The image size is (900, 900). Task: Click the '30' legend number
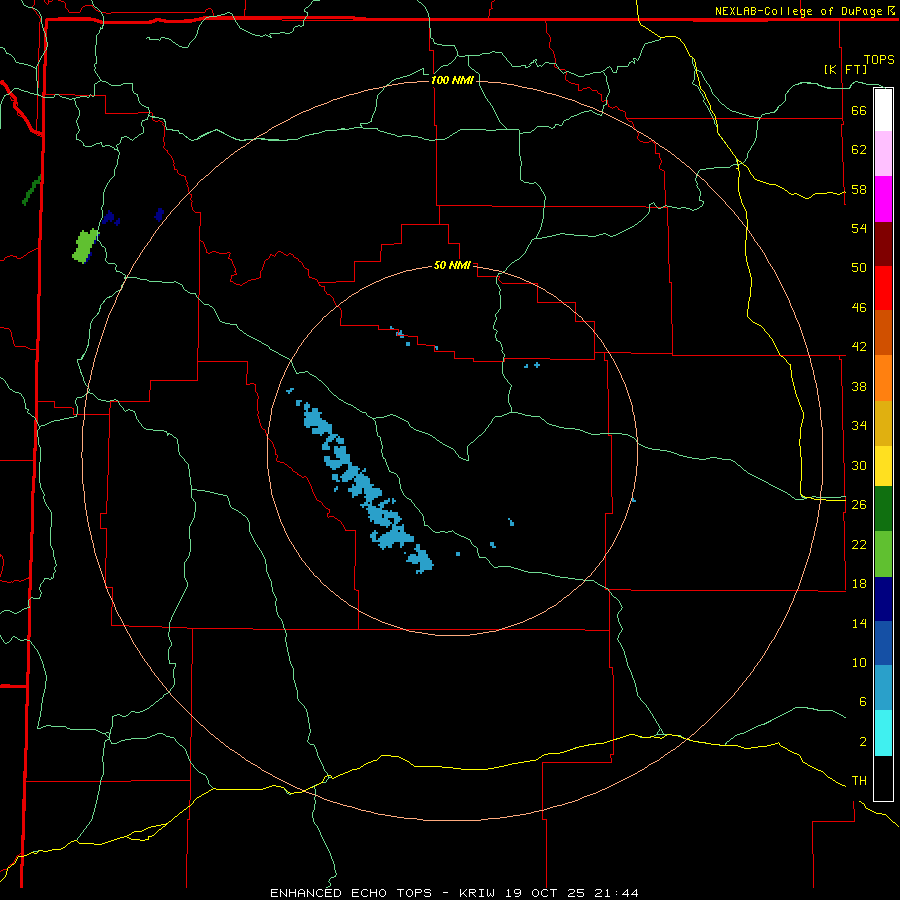click(859, 465)
